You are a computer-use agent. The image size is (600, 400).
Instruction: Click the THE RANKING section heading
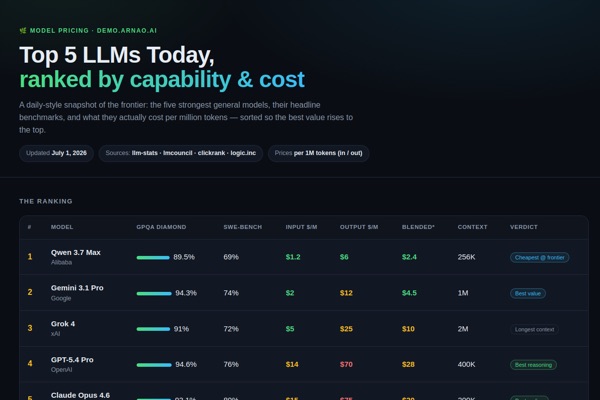pyautogui.click(x=46, y=201)
